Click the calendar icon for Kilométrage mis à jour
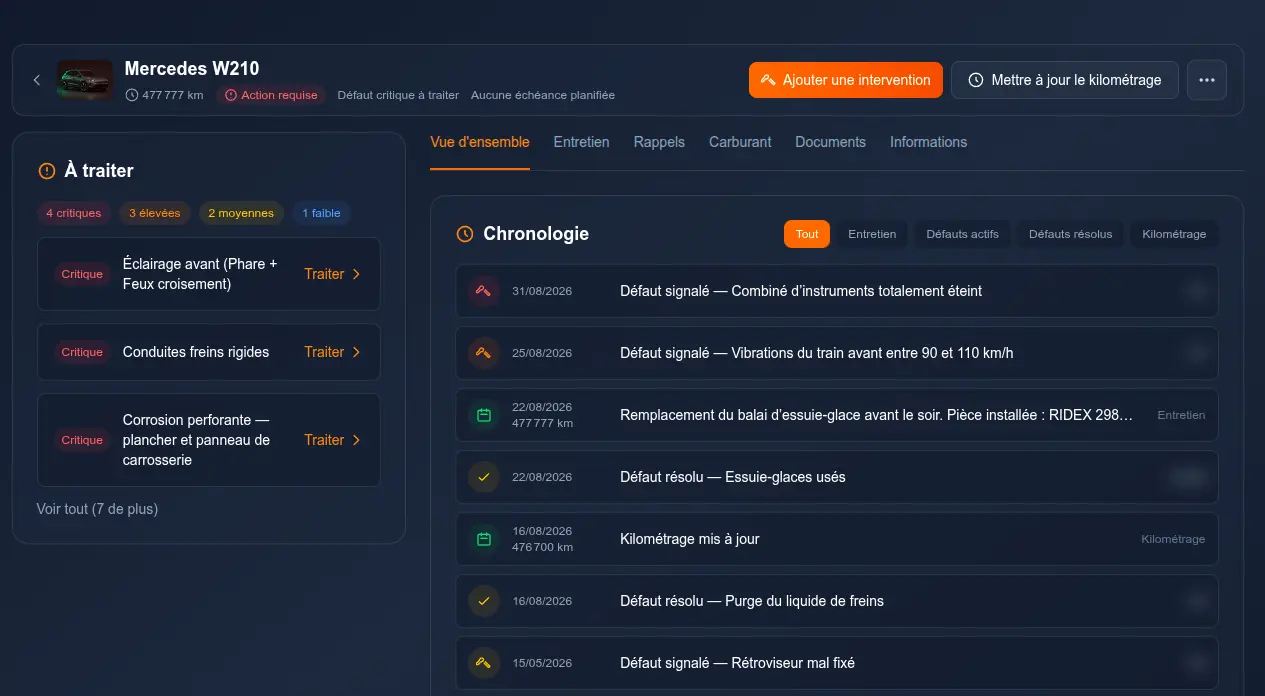 pos(484,539)
